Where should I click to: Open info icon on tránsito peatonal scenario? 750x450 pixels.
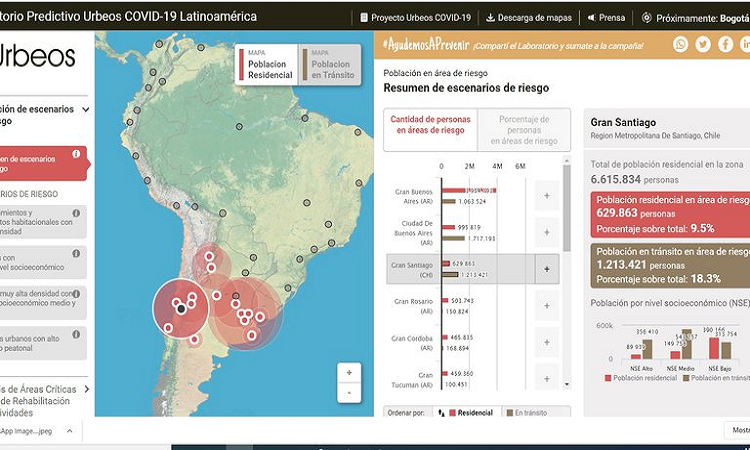tap(76, 334)
